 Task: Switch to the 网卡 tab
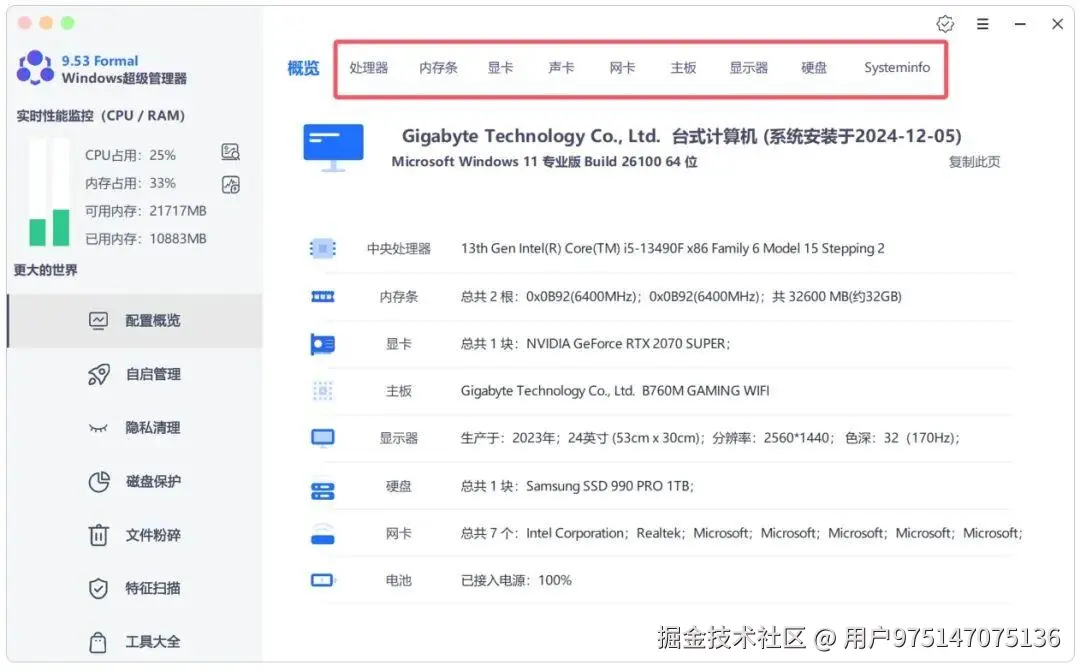point(622,68)
